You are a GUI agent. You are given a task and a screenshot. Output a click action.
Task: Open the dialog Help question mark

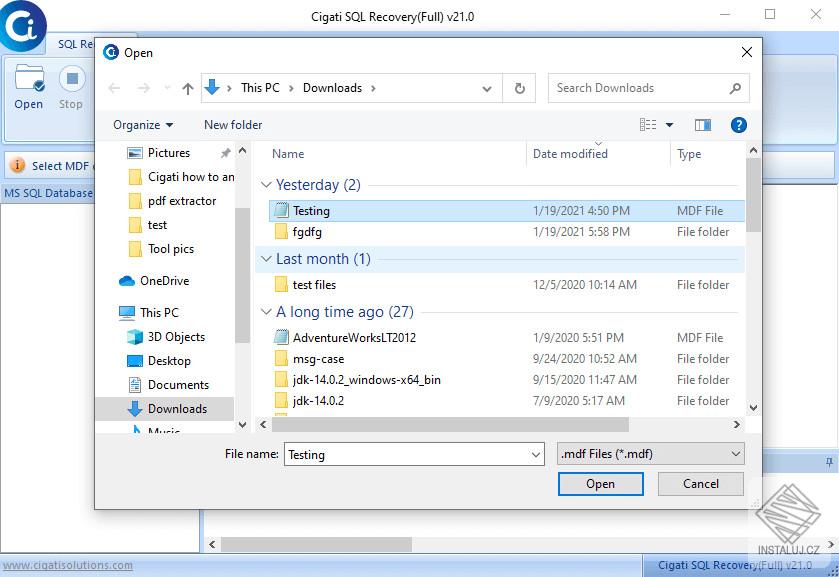738,125
